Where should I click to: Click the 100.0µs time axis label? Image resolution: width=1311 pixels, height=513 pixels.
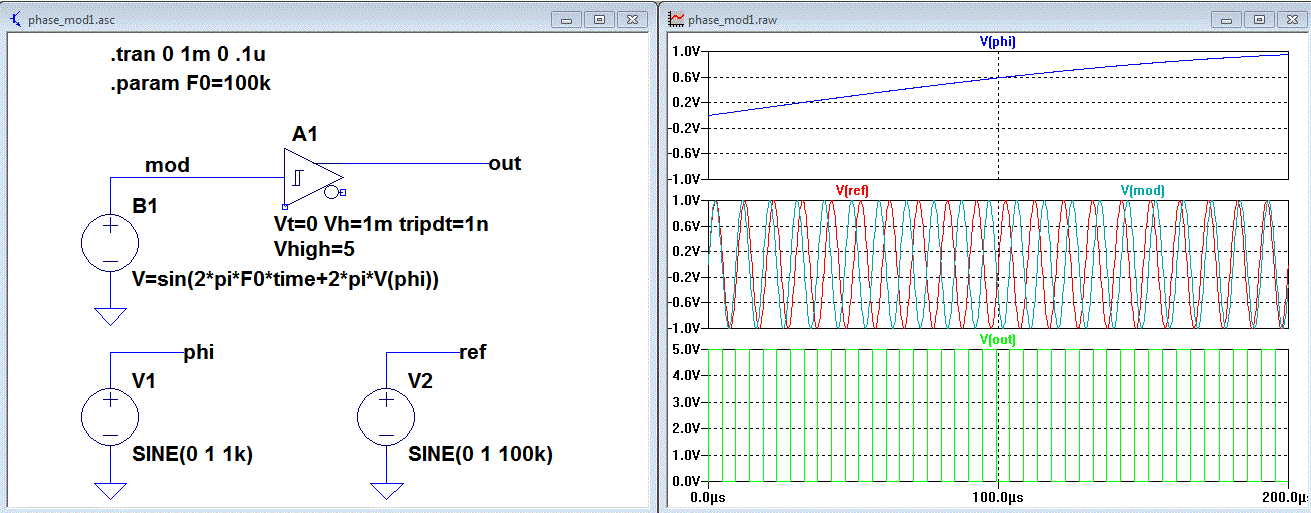pyautogui.click(x=998, y=497)
